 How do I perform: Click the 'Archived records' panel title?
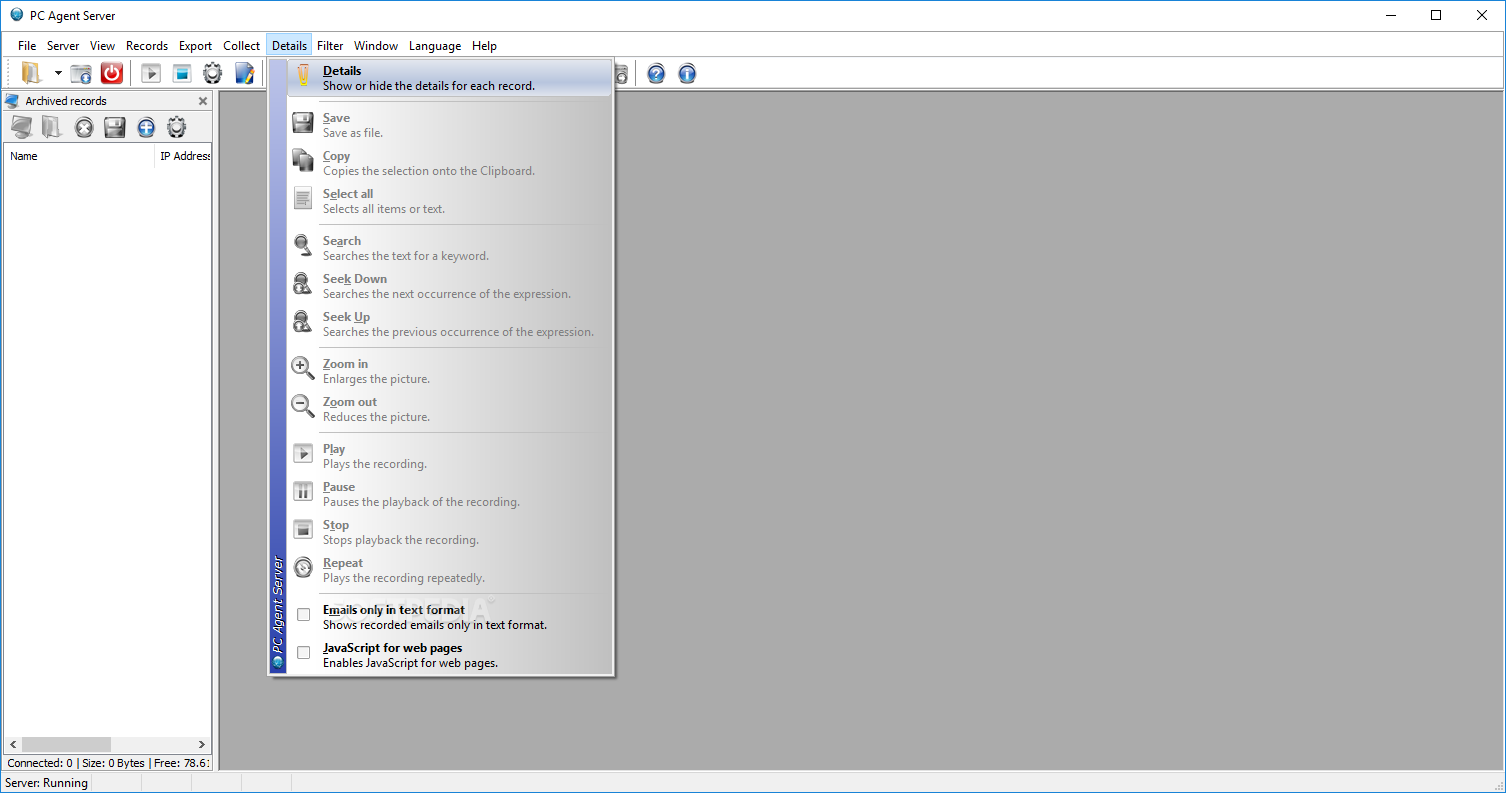pos(66,101)
